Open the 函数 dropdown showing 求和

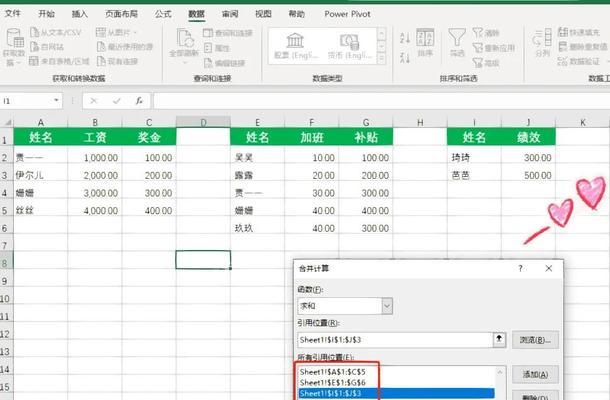(x=345, y=306)
